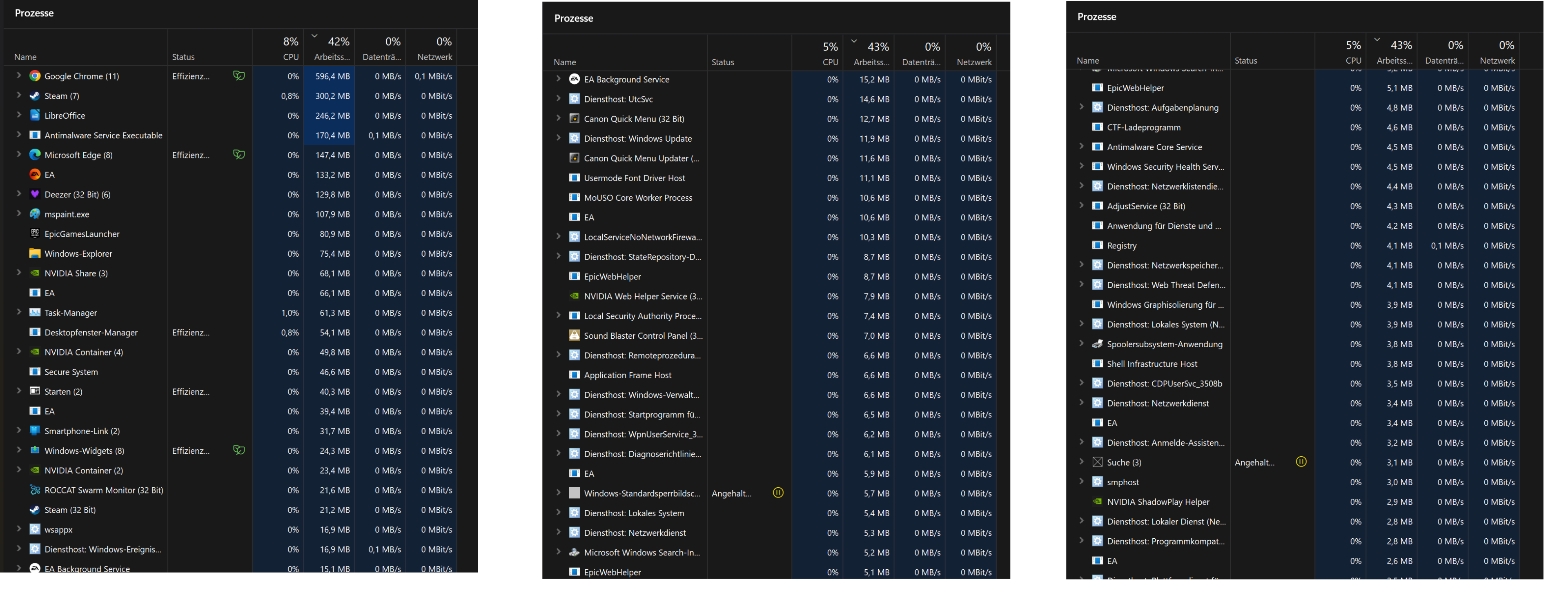
Task: Click the ROCCAT Swarm Monitor icon
Action: (x=35, y=491)
